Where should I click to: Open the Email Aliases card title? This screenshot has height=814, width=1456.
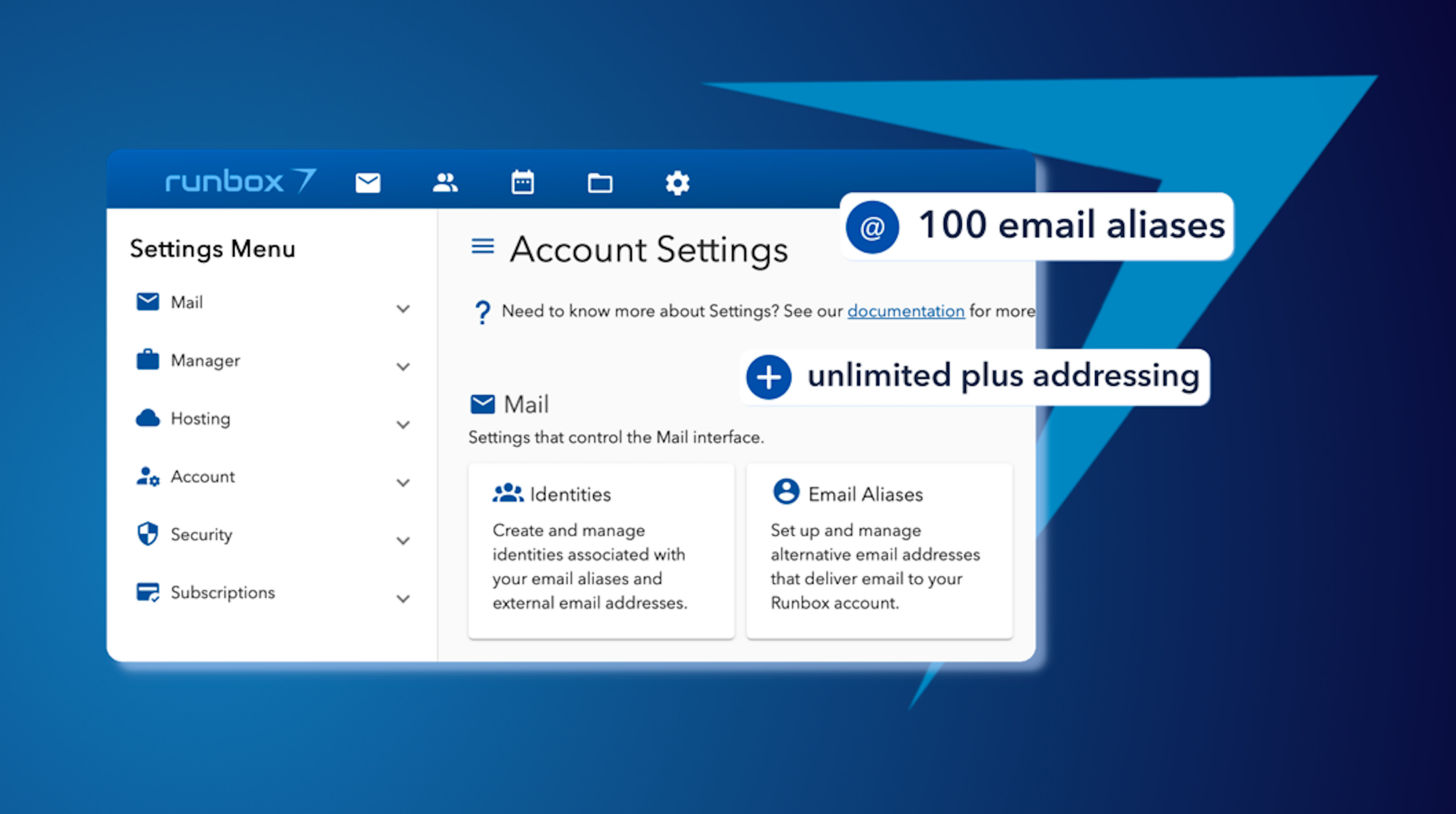tap(866, 494)
